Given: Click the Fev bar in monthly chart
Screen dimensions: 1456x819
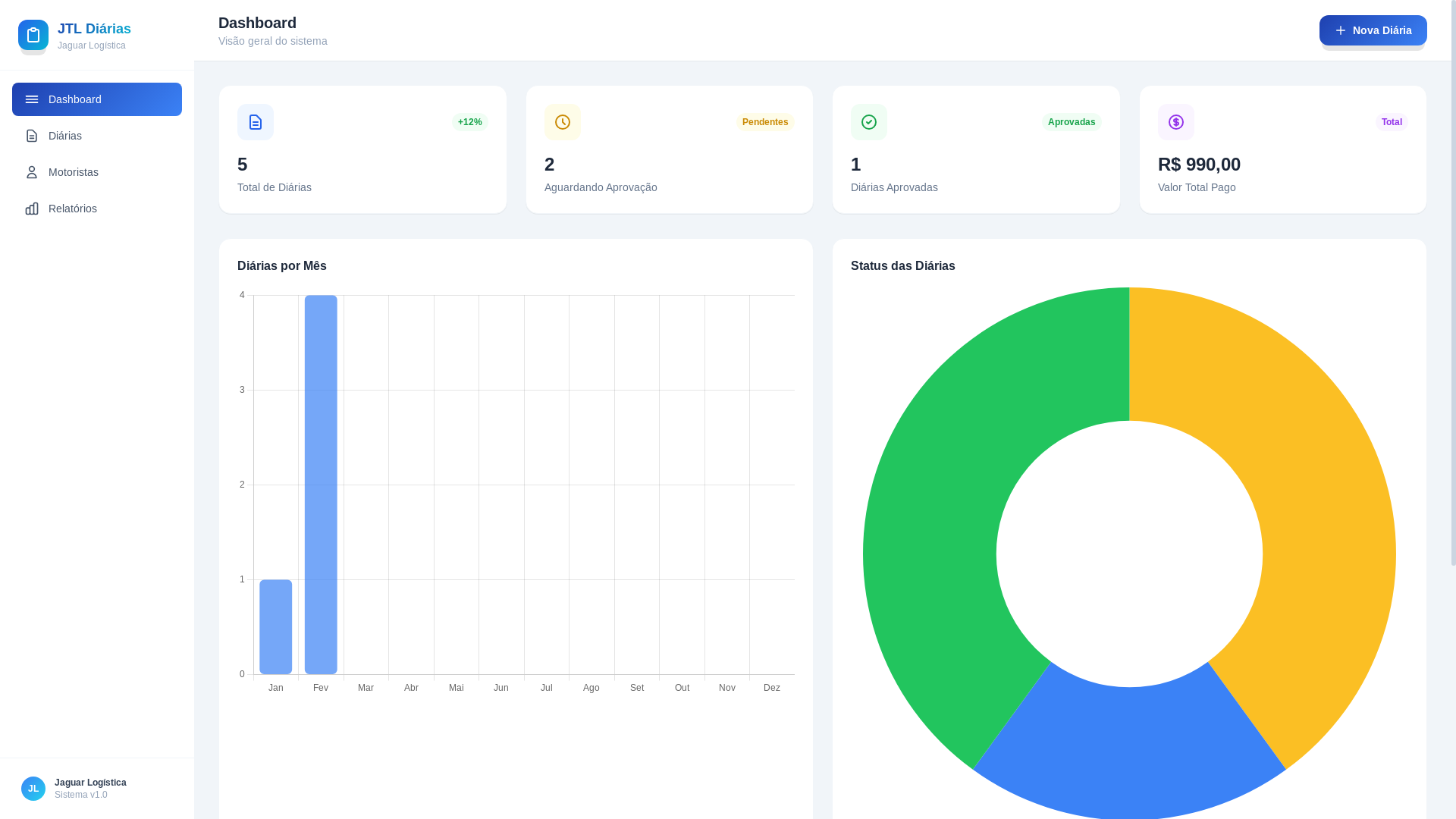Looking at the screenshot, I should [321, 485].
